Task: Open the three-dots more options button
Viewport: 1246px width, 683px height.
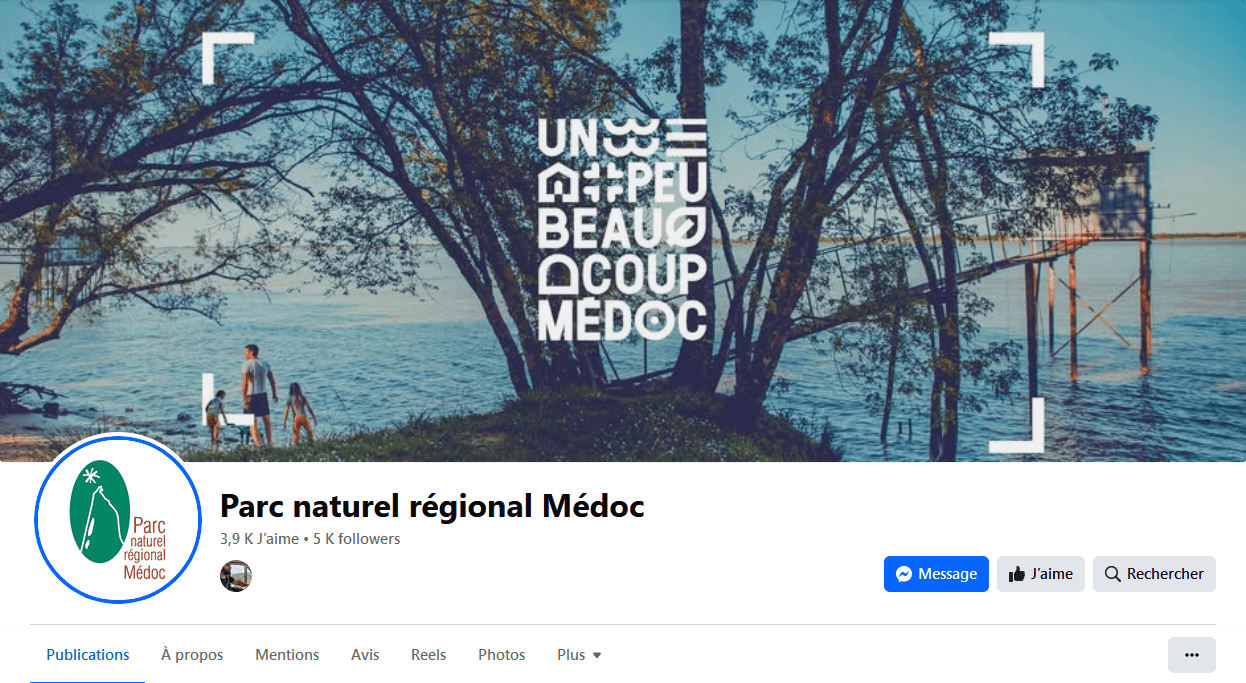Action: click(x=1191, y=655)
